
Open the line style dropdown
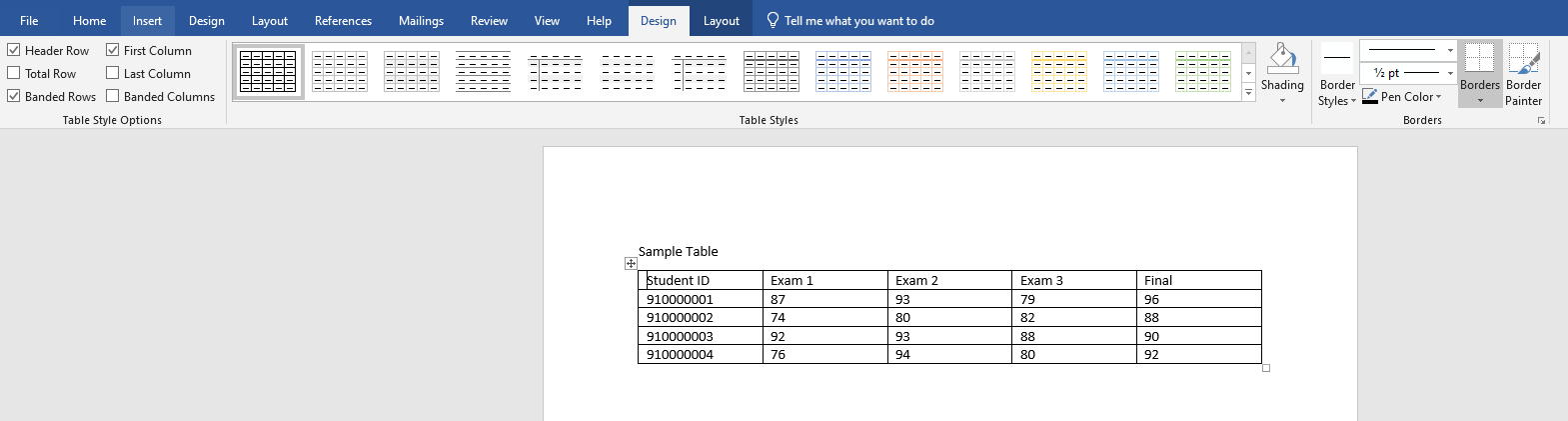pyautogui.click(x=1450, y=50)
